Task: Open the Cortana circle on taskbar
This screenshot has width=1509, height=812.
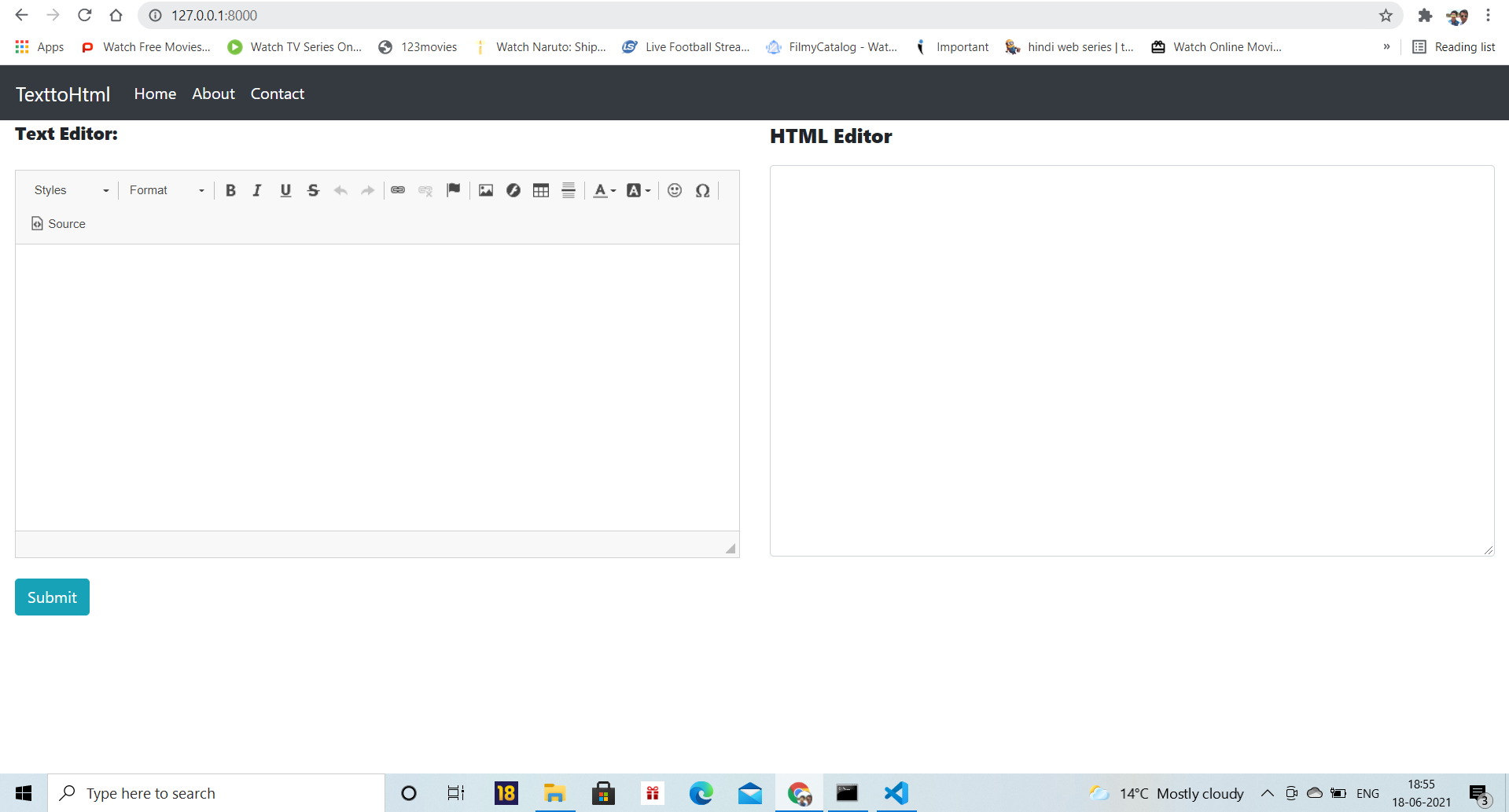Action: tap(409, 793)
